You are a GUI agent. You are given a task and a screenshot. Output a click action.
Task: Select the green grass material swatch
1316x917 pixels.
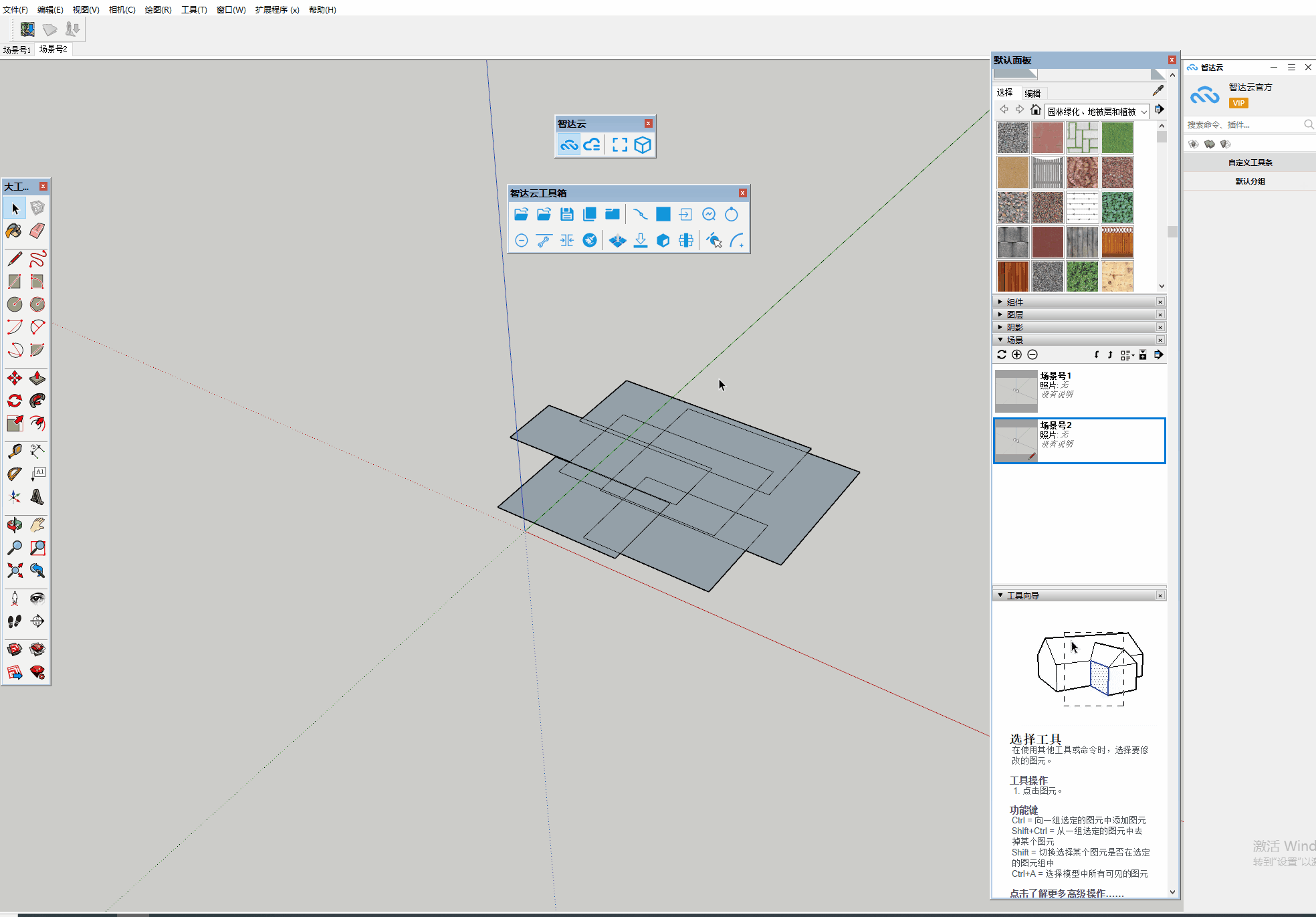pyautogui.click(x=1117, y=138)
